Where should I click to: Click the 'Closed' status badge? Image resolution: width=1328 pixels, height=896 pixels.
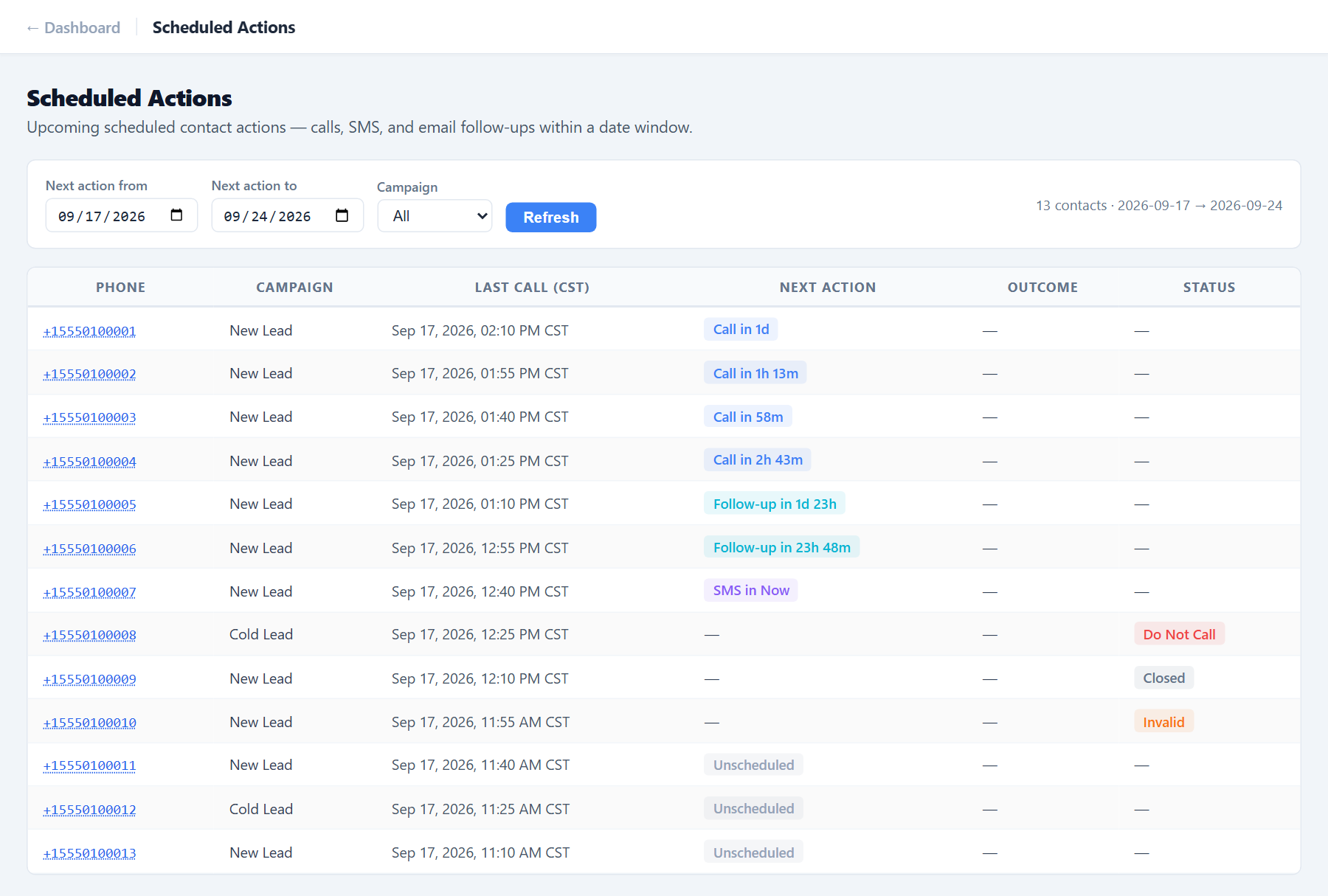[1163, 678]
